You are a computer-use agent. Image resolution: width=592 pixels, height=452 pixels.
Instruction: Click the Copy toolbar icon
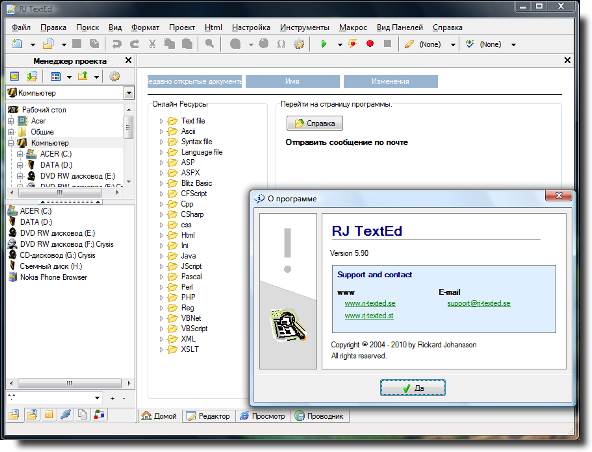[x=170, y=44]
